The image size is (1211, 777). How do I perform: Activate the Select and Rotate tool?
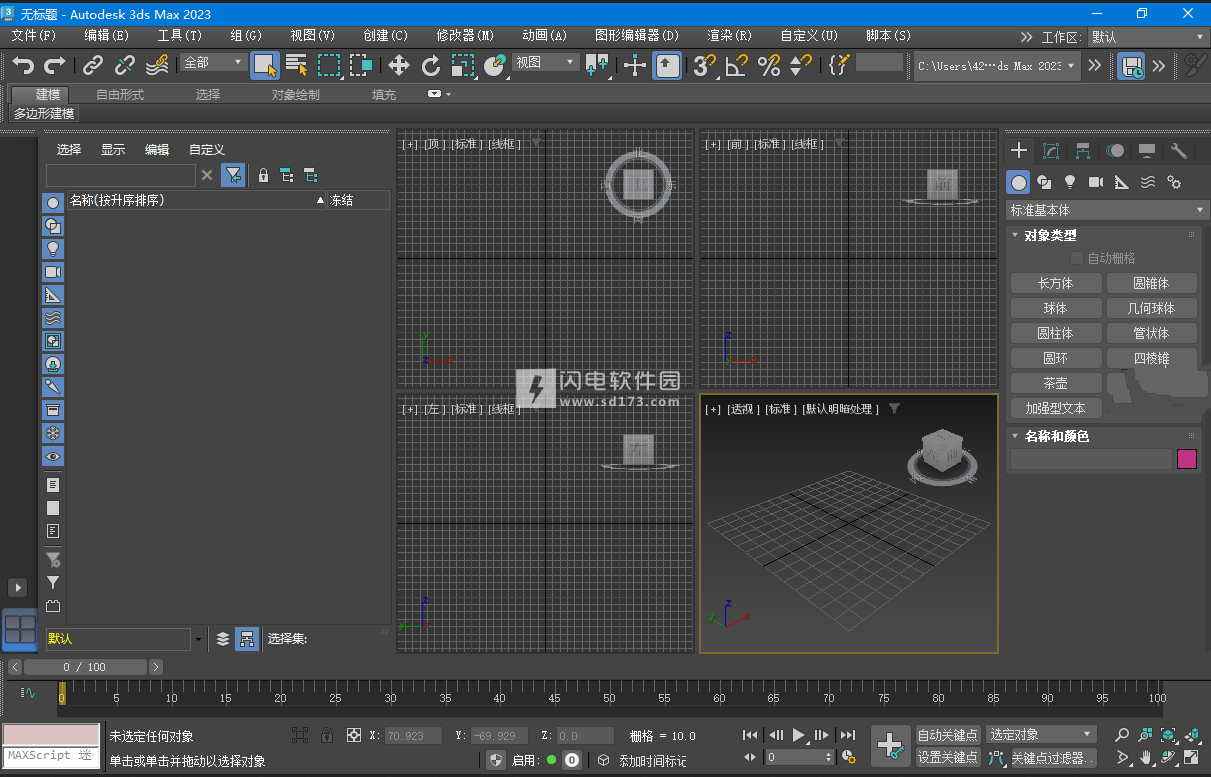click(x=431, y=65)
